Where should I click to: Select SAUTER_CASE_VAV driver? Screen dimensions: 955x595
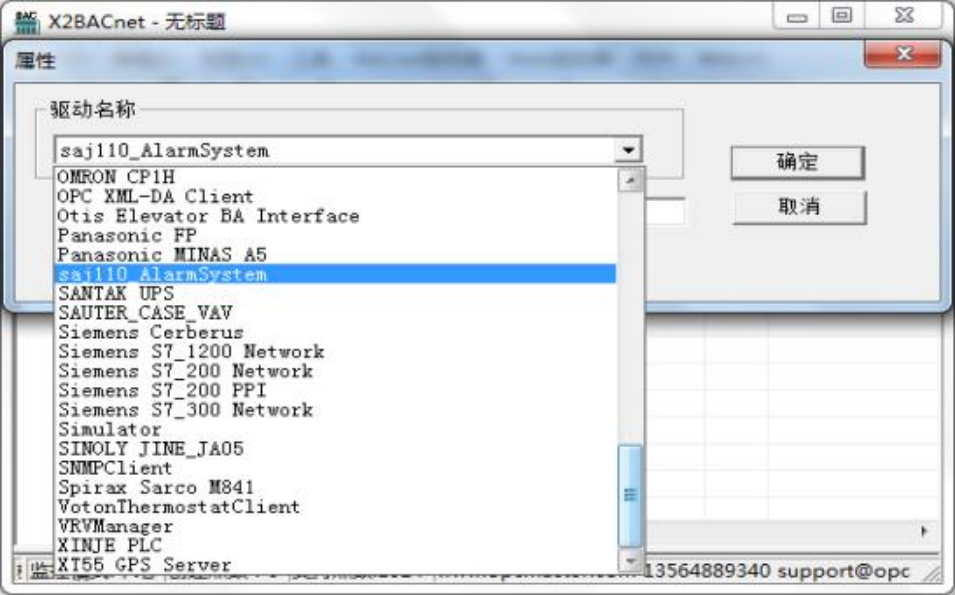(x=336, y=313)
